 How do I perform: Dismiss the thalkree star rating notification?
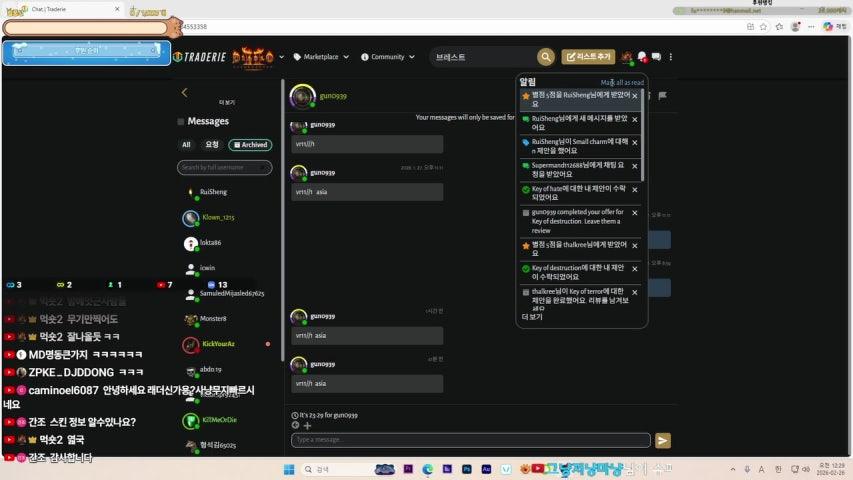pos(635,245)
